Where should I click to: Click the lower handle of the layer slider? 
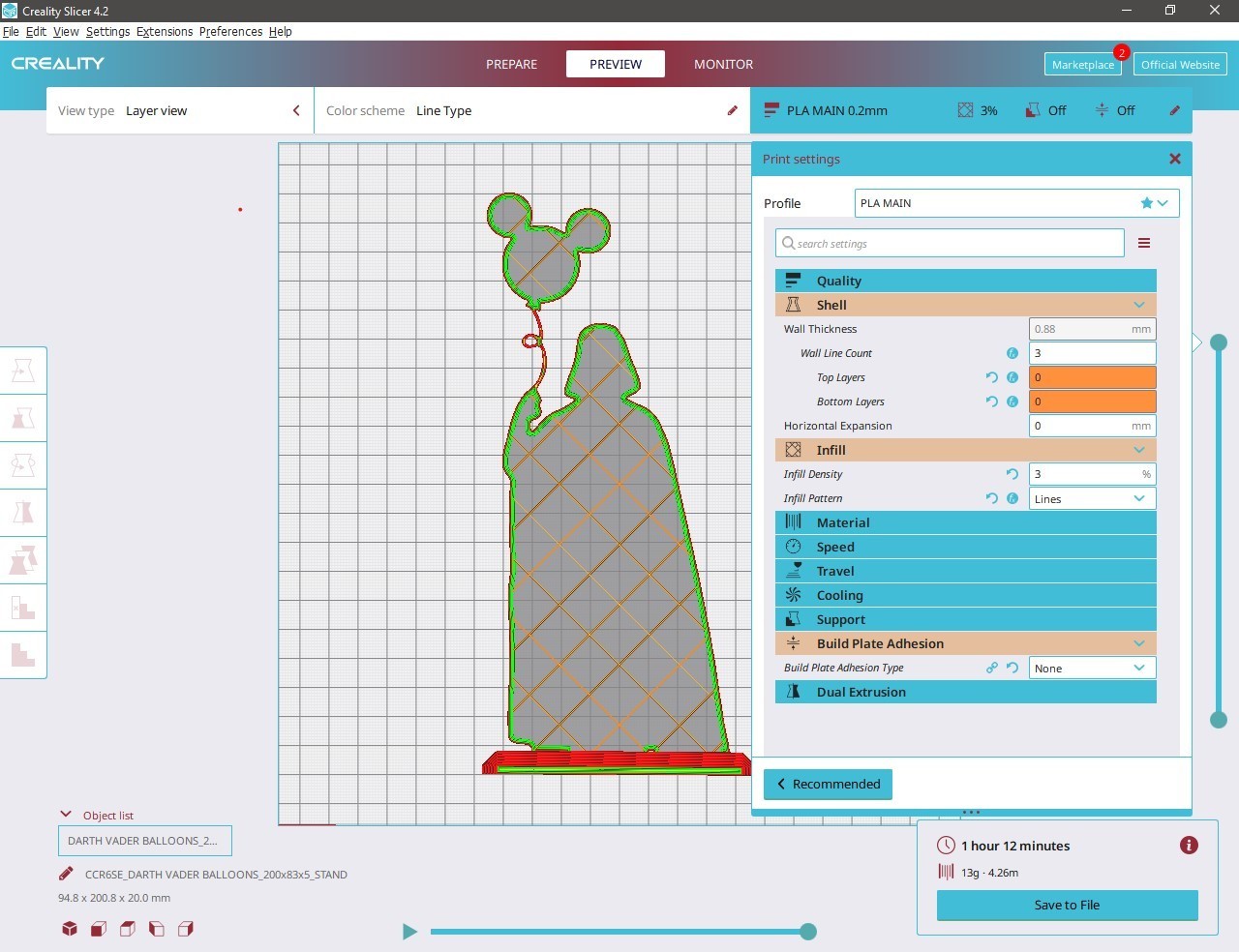tap(1219, 719)
